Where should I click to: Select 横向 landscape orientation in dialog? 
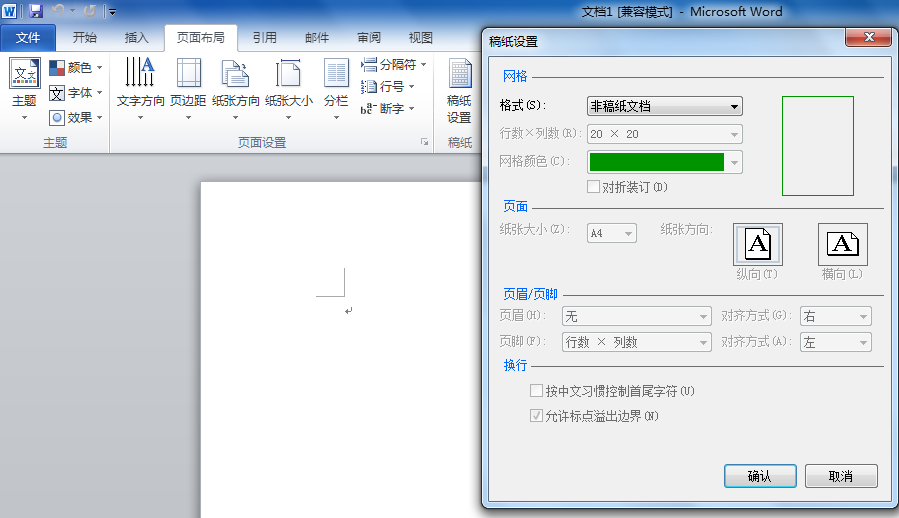click(x=842, y=244)
